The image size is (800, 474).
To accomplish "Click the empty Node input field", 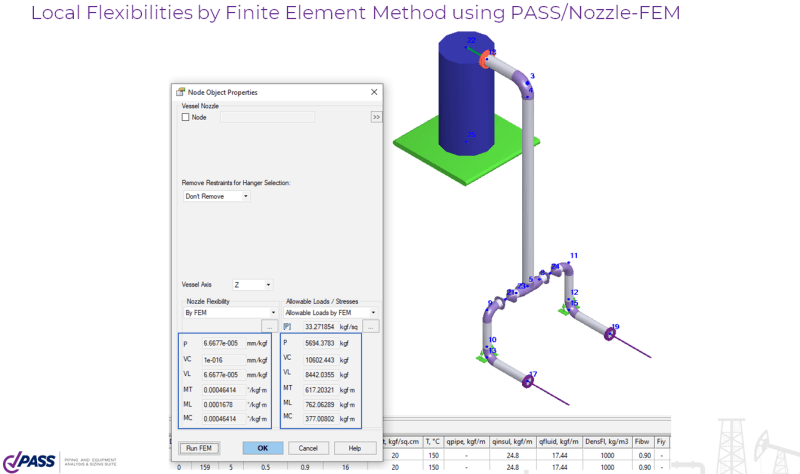I will 267,117.
